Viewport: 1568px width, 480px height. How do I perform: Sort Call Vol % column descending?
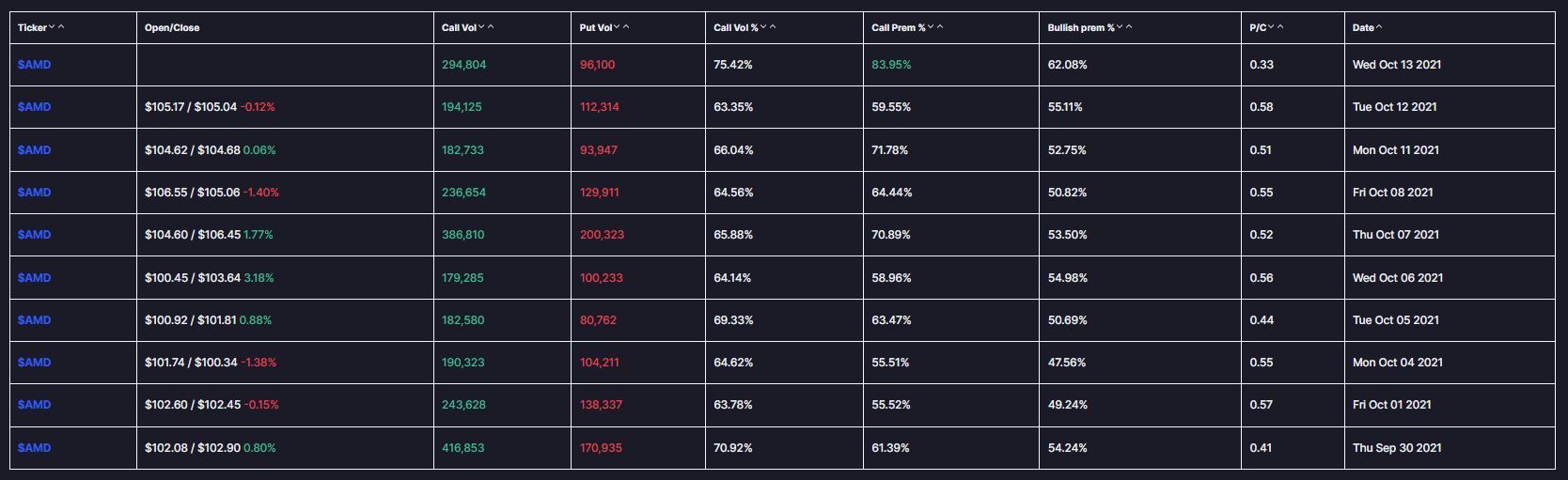(x=763, y=27)
